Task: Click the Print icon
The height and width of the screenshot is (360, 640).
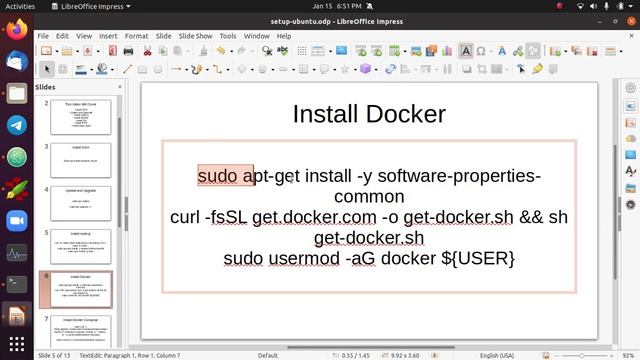Action: [x=128, y=51]
